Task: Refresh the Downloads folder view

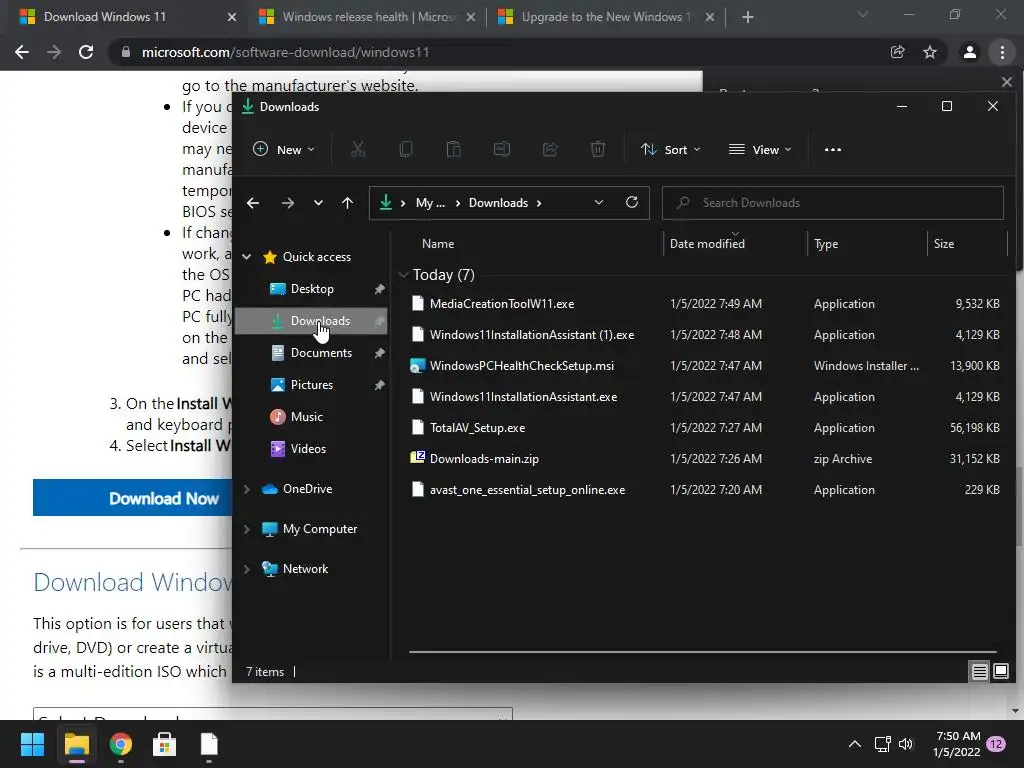Action: click(632, 202)
